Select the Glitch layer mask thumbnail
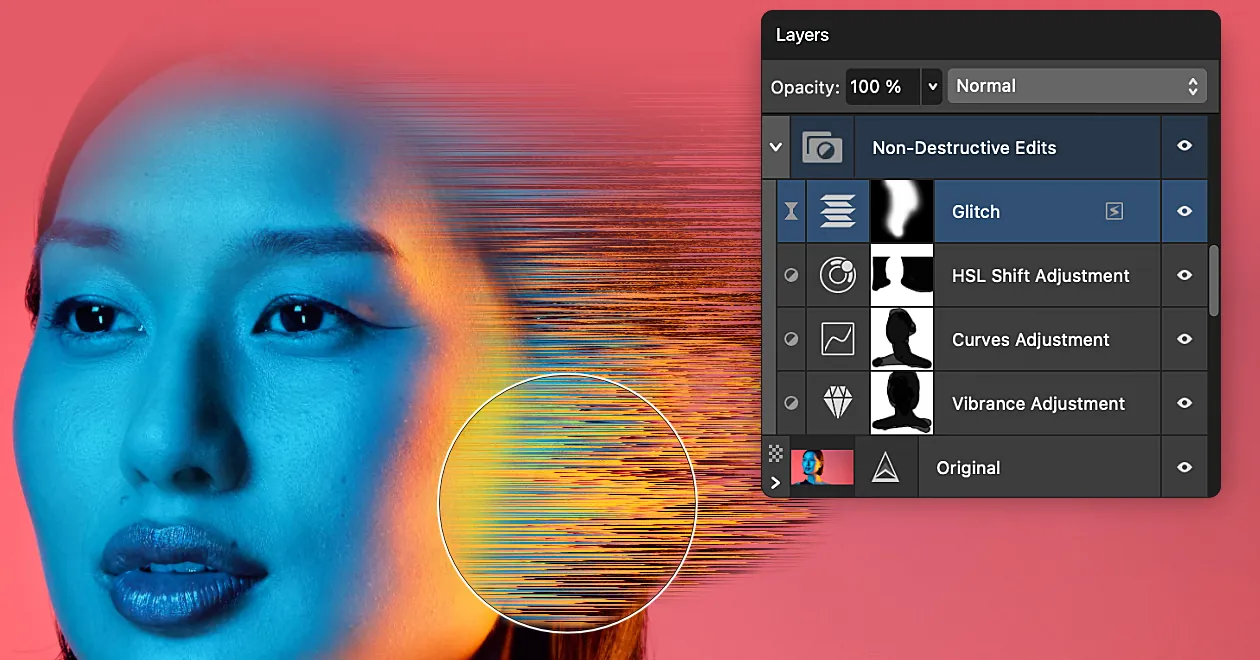The width and height of the screenshot is (1260, 660). [902, 211]
